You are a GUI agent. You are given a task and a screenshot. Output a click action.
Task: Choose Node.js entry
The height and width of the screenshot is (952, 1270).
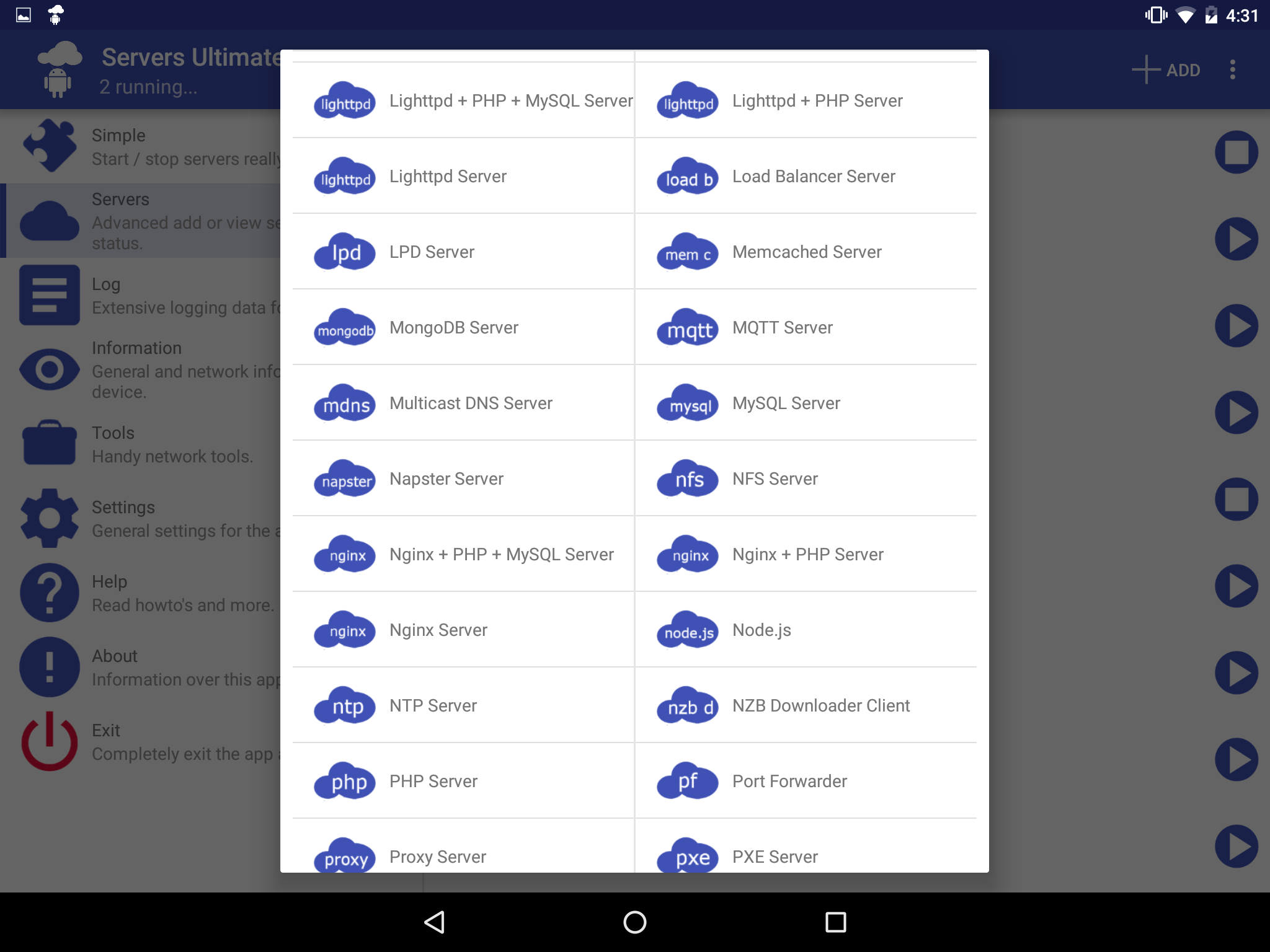806,630
